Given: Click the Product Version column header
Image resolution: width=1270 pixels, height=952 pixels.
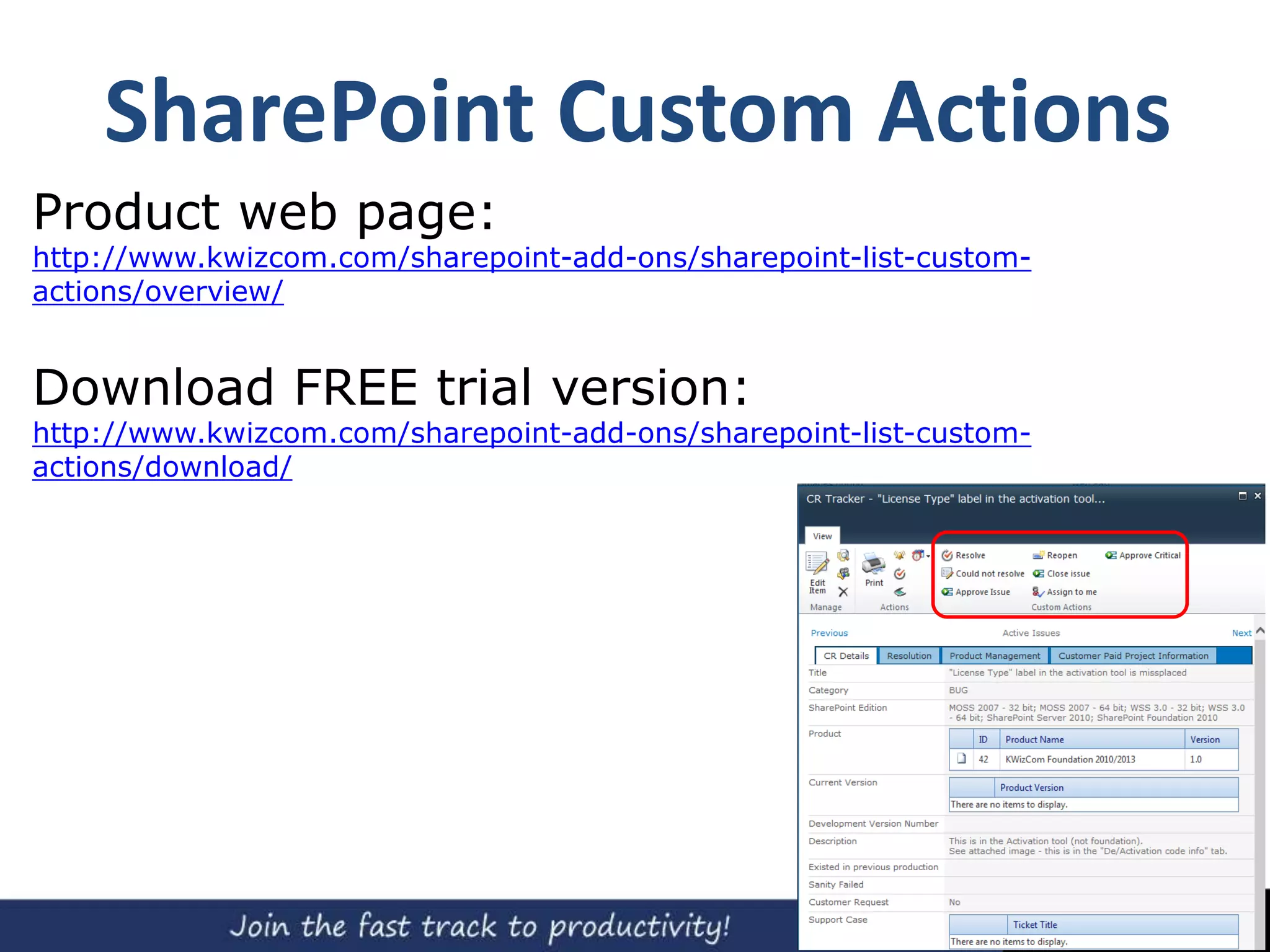Looking at the screenshot, I should coord(1116,787).
